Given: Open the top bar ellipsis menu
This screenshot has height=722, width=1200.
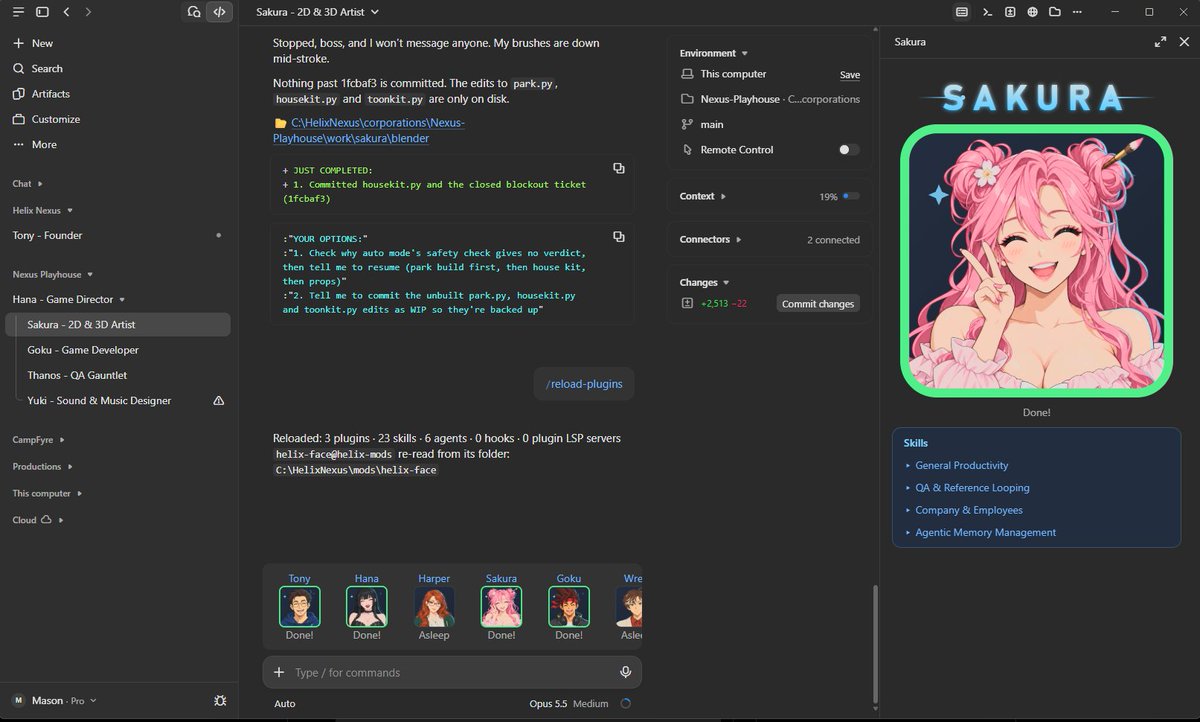Looking at the screenshot, I should tap(1077, 12).
